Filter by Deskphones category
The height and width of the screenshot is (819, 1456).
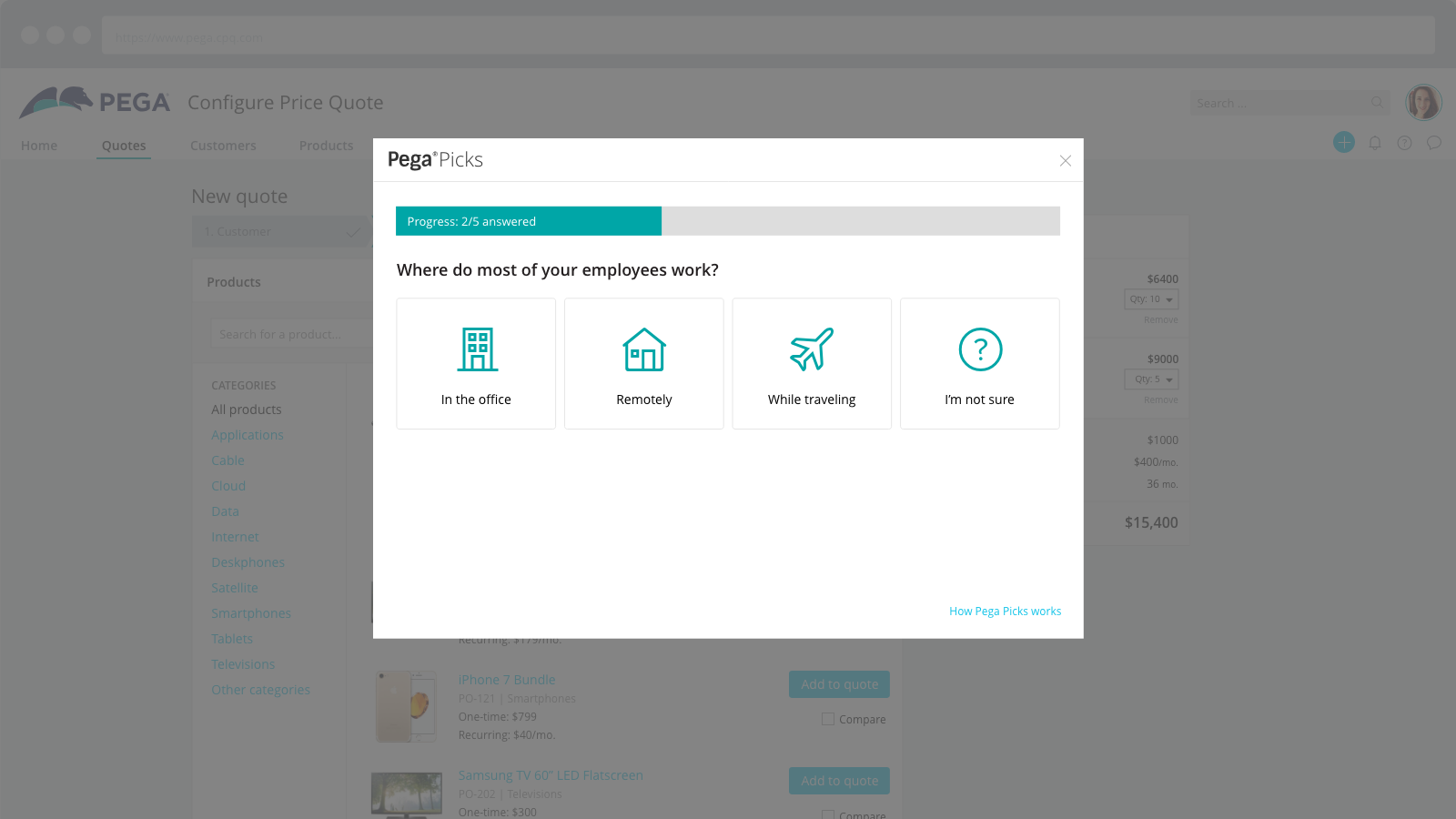(248, 562)
